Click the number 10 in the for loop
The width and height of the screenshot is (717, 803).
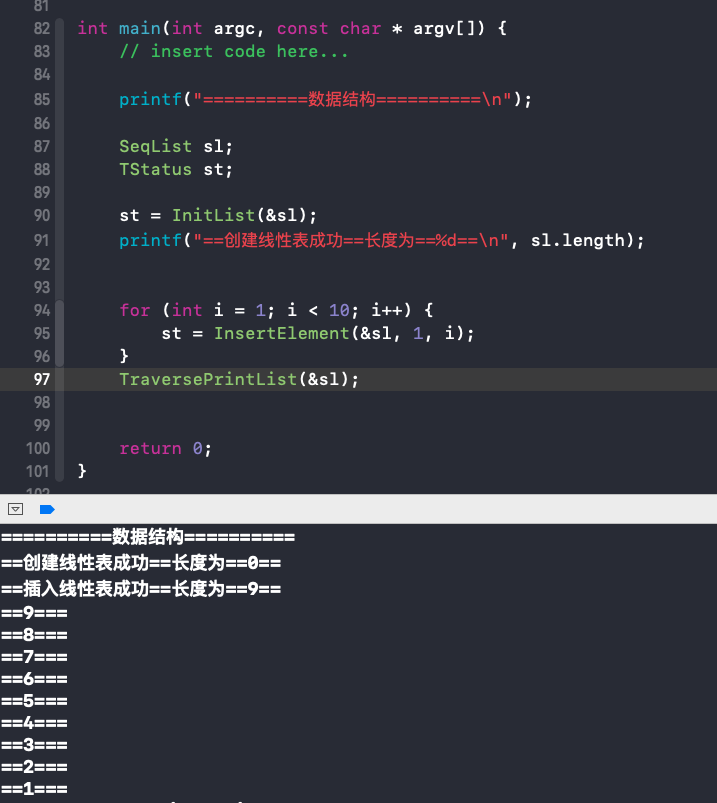339,310
